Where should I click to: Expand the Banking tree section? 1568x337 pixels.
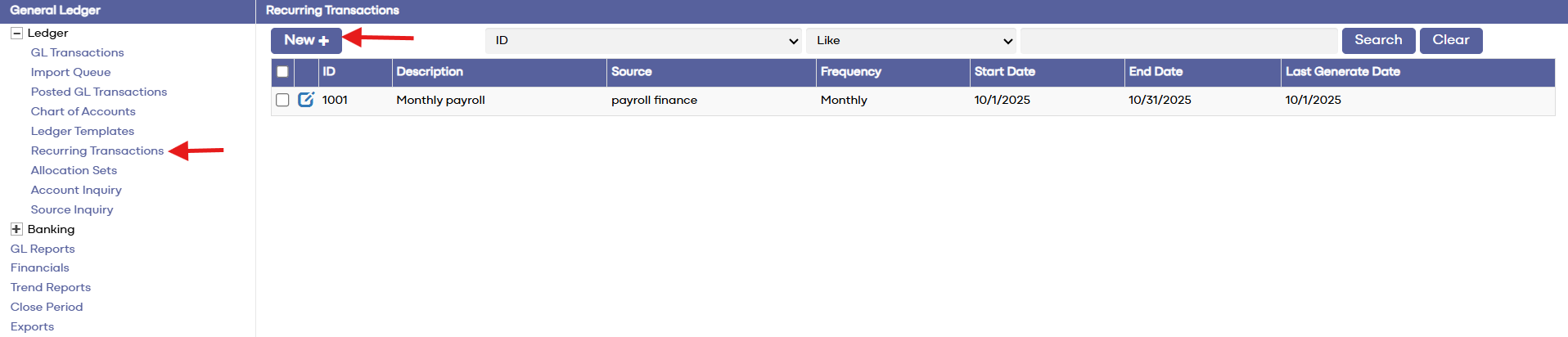[x=16, y=229]
